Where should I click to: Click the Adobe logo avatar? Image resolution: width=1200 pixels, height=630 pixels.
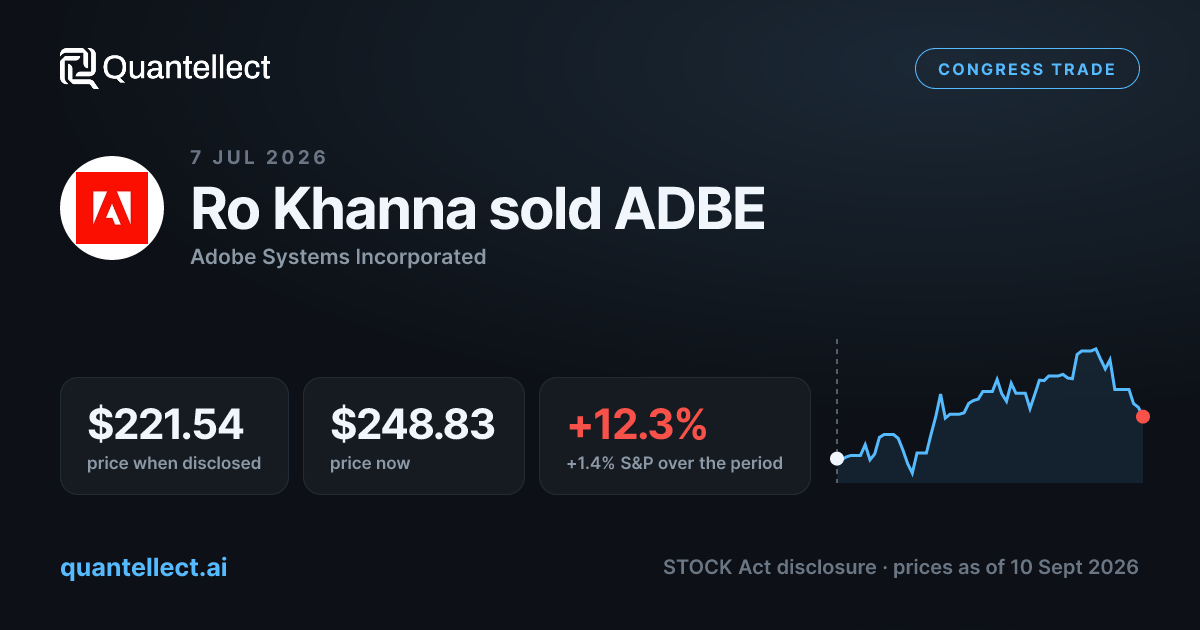click(112, 208)
